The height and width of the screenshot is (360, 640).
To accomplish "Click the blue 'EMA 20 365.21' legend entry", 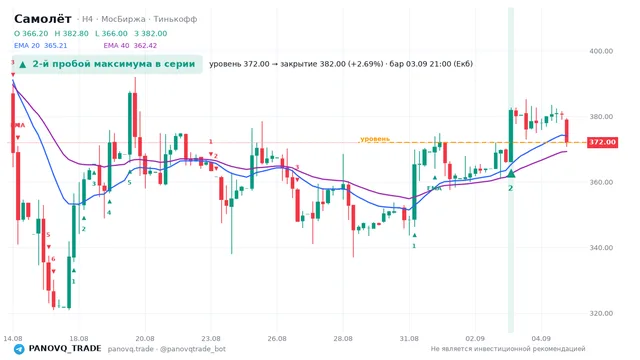I will point(40,45).
